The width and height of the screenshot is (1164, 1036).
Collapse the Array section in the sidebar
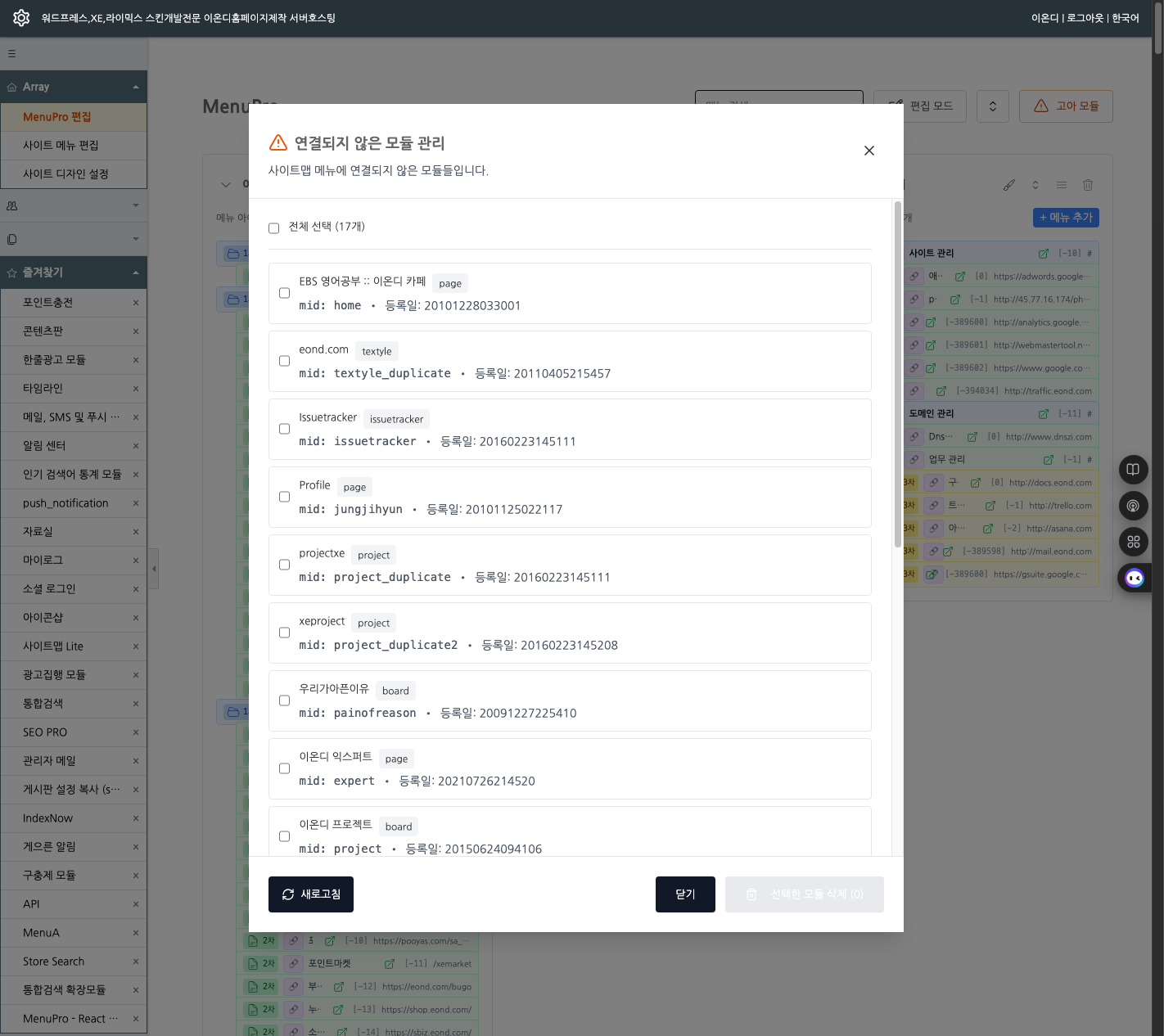pos(135,87)
